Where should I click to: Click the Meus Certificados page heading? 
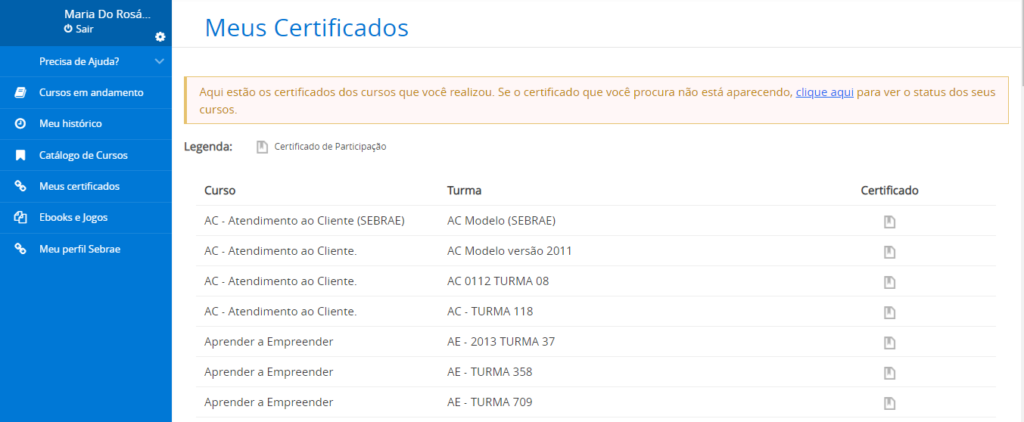tap(306, 28)
